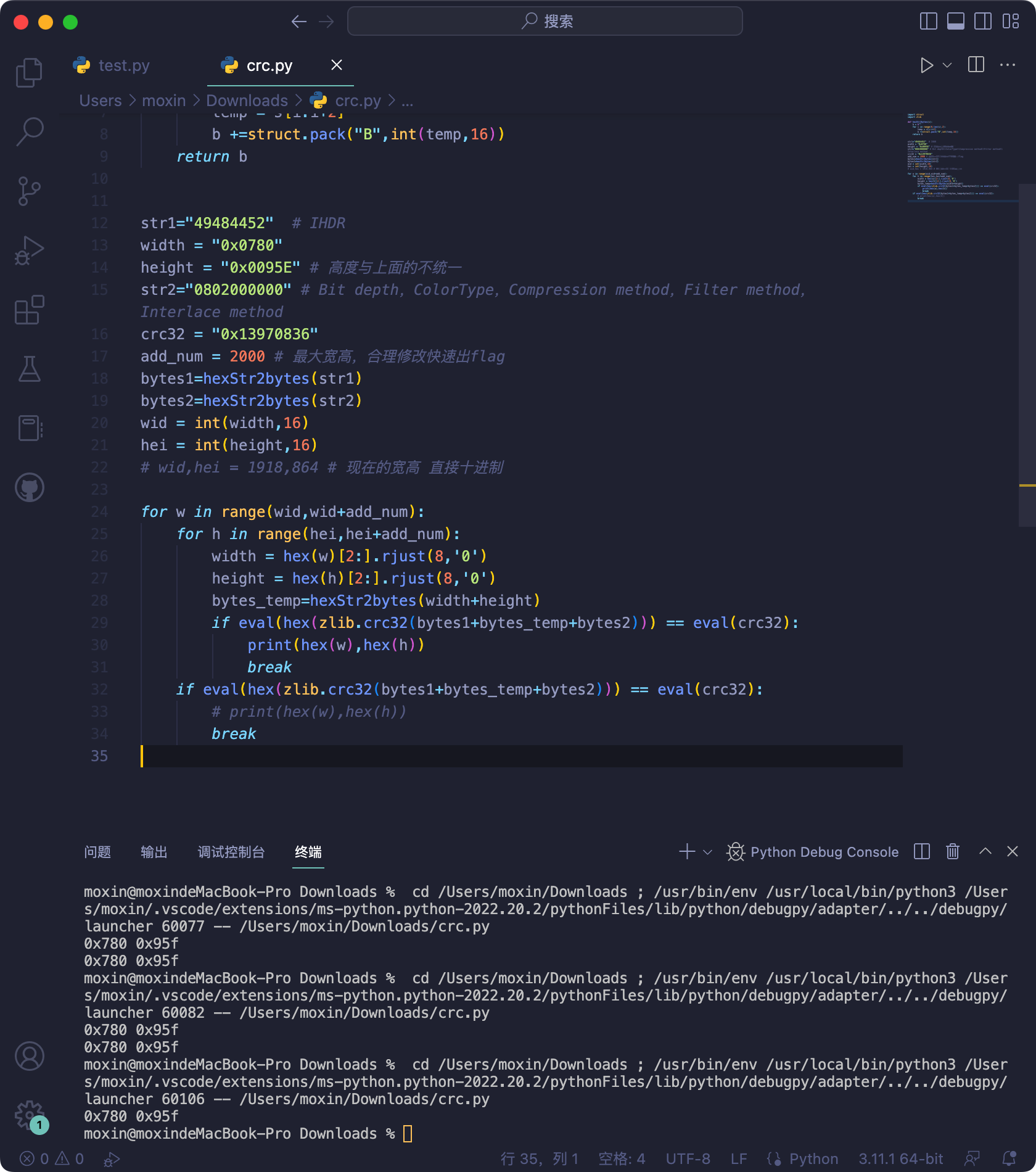
Task: Click the Python language mode in status bar
Action: pos(813,1159)
